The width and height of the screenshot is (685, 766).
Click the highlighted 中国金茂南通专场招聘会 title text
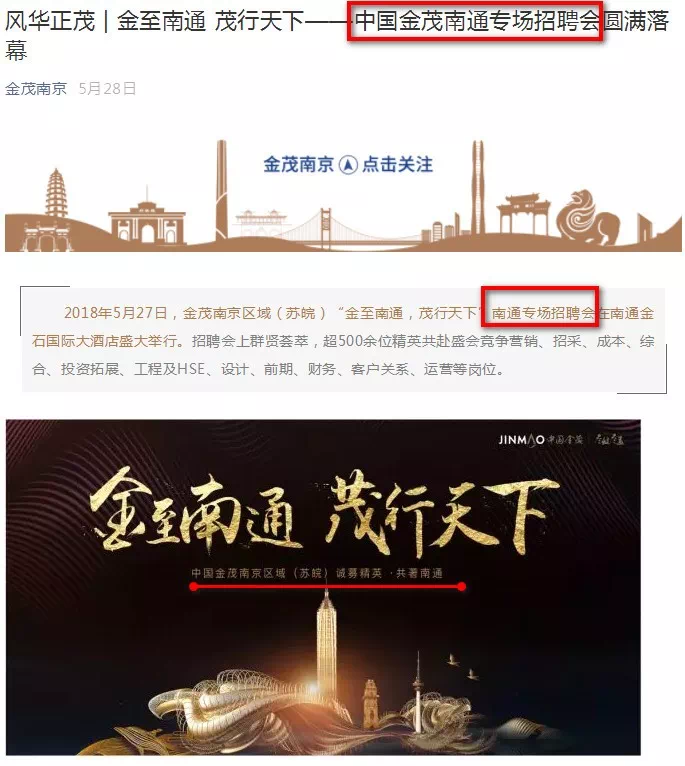coord(476,21)
